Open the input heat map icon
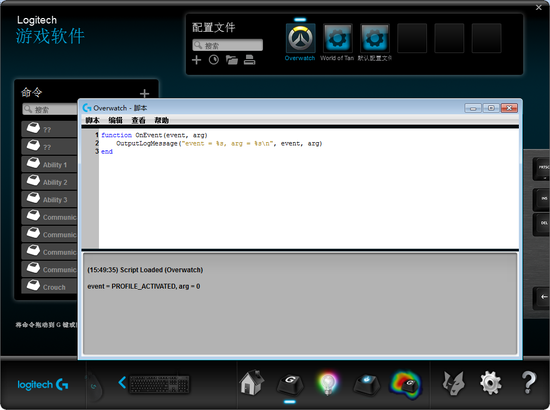 405,385
